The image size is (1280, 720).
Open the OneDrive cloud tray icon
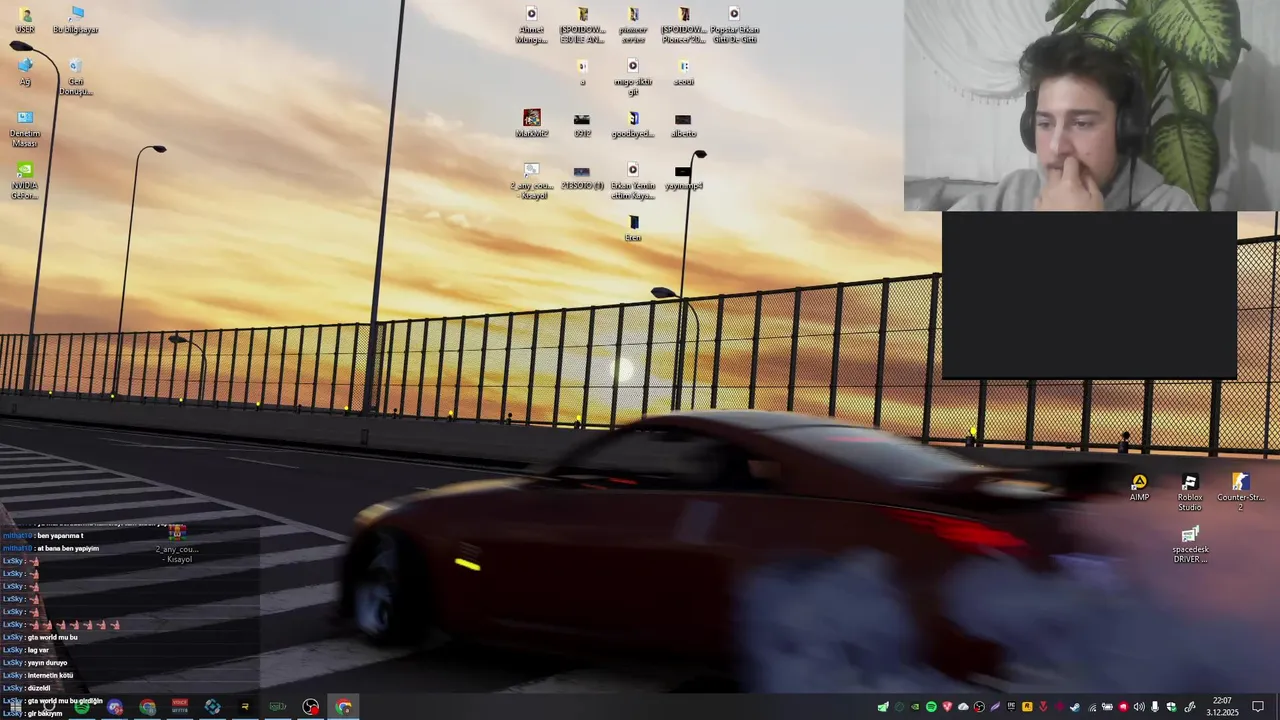[x=963, y=707]
